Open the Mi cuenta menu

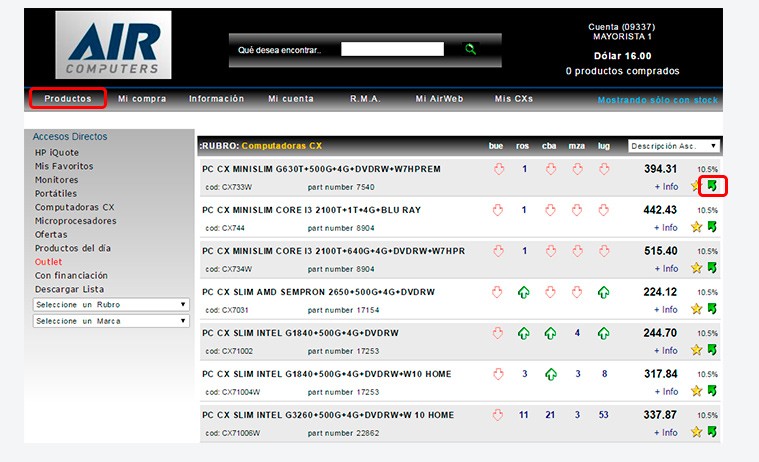[x=291, y=98]
